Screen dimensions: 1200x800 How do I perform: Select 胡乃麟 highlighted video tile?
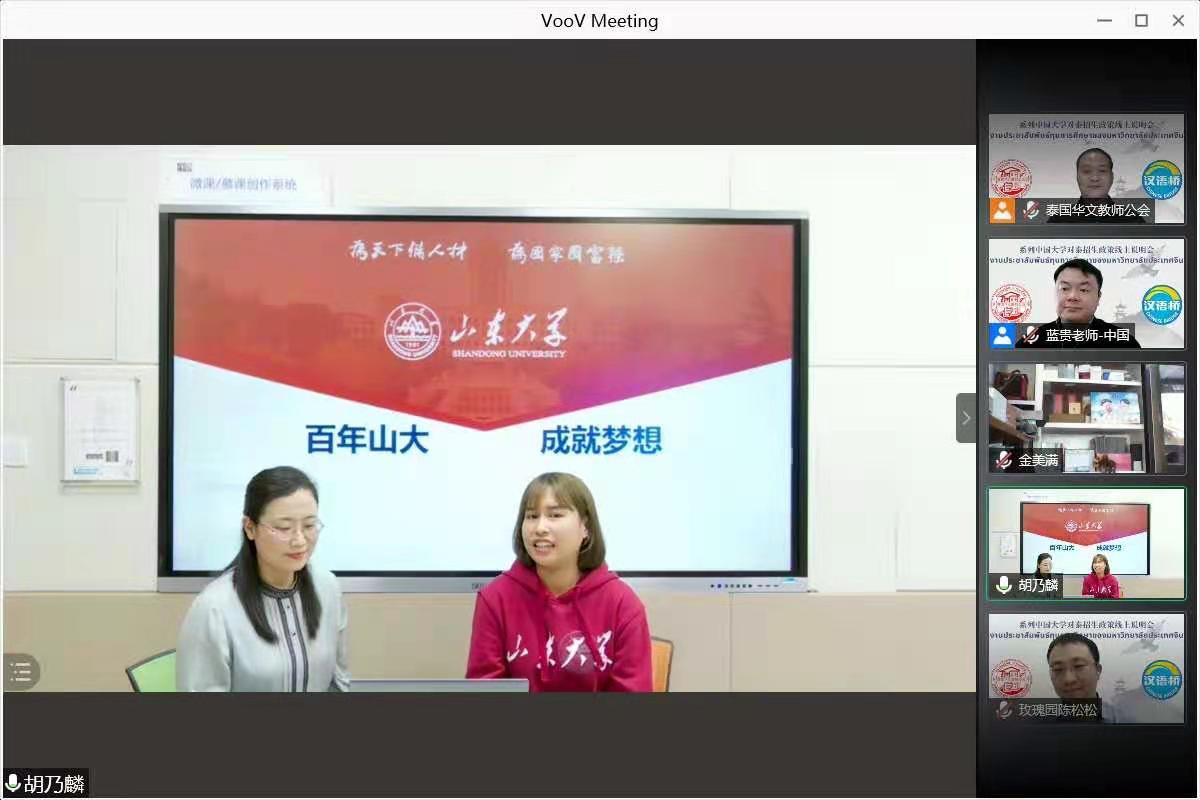click(x=1086, y=543)
